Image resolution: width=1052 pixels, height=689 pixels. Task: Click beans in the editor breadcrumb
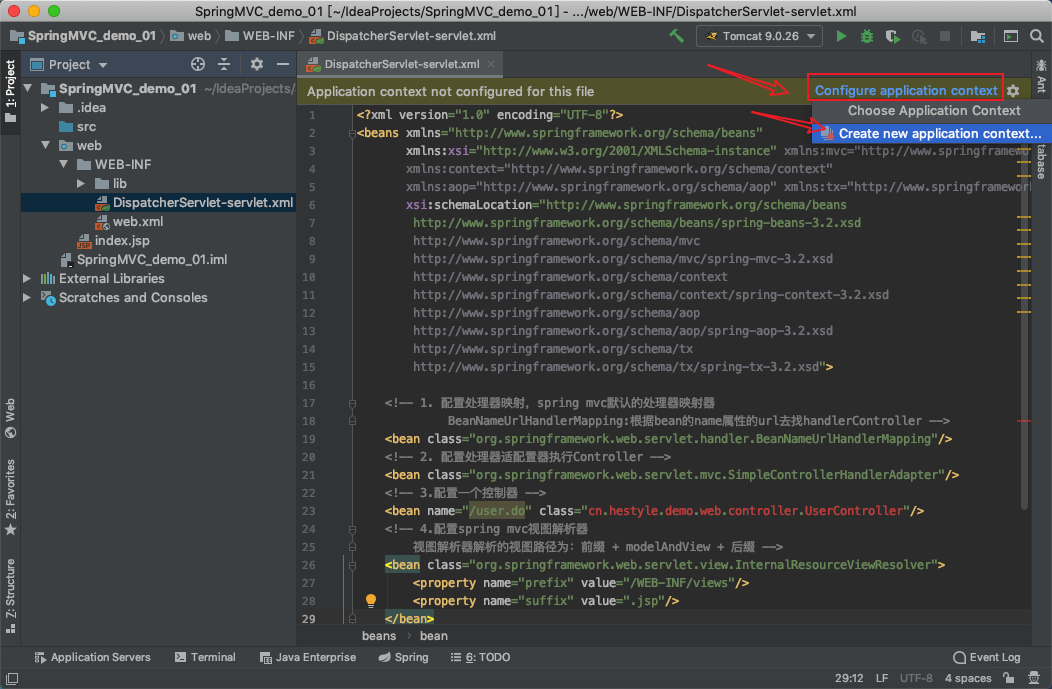379,636
